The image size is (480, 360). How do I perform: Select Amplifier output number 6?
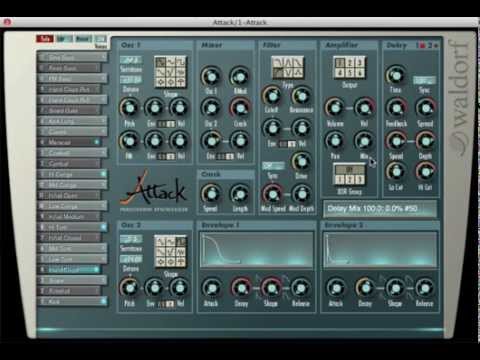point(359,72)
